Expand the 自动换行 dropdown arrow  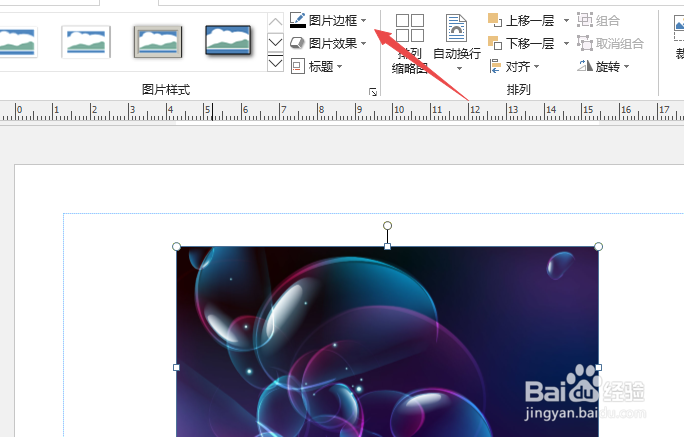coord(459,68)
